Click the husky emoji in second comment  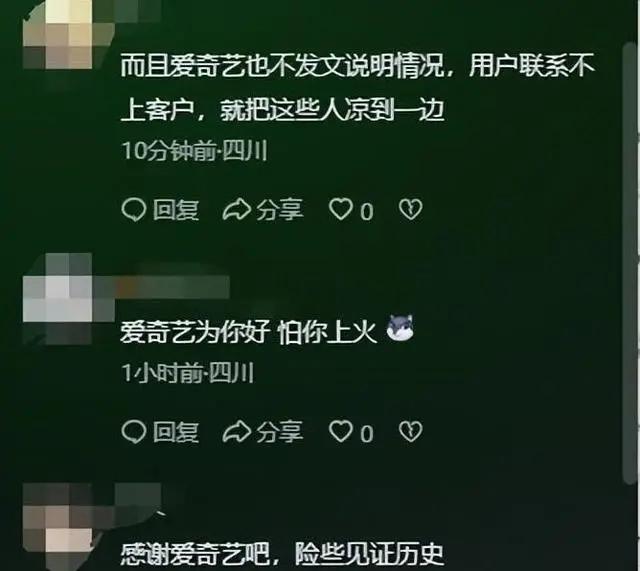pyautogui.click(x=400, y=327)
